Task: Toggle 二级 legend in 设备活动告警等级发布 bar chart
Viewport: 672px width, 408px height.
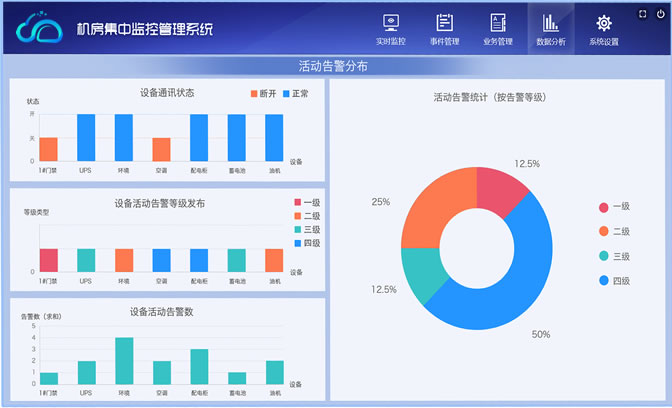Action: (307, 216)
